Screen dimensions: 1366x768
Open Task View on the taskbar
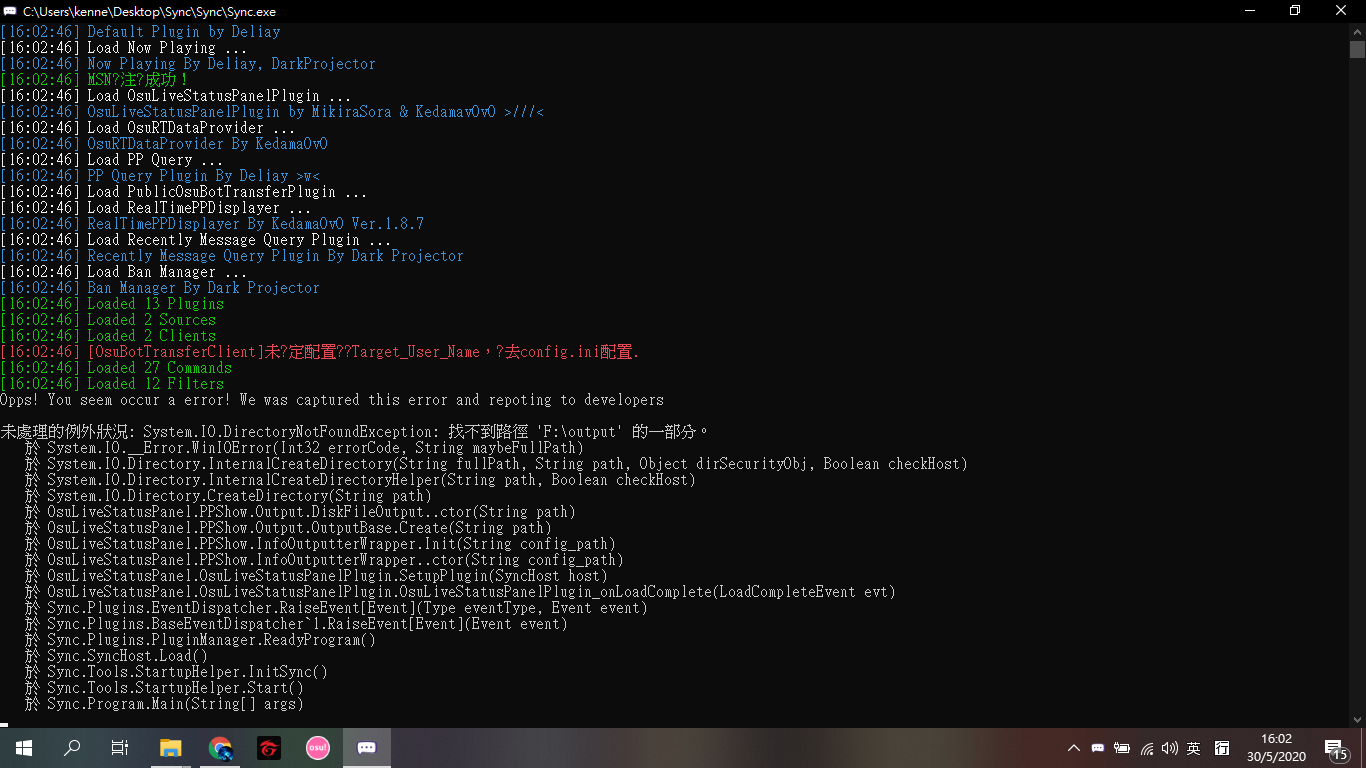point(120,747)
